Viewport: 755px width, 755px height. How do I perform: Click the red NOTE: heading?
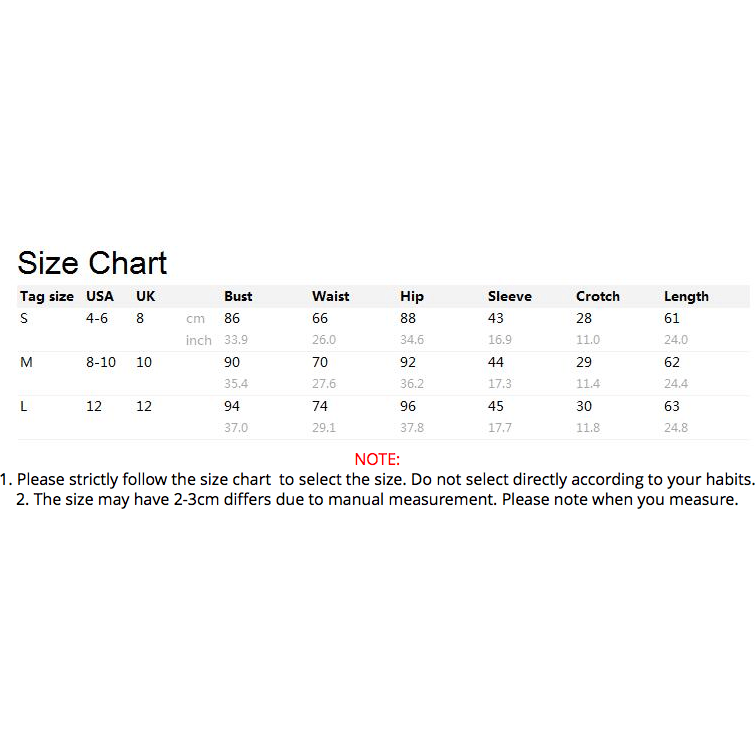point(377,459)
